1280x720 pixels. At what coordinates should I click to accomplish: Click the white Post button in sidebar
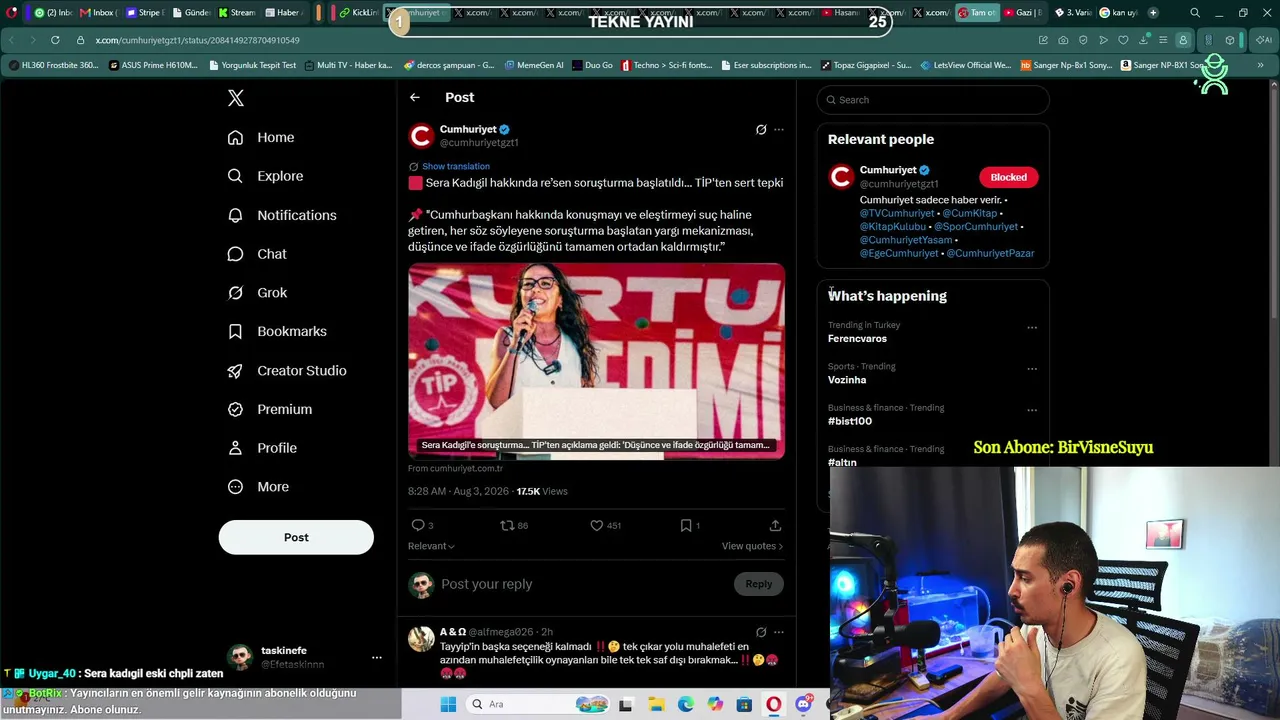[x=296, y=537]
